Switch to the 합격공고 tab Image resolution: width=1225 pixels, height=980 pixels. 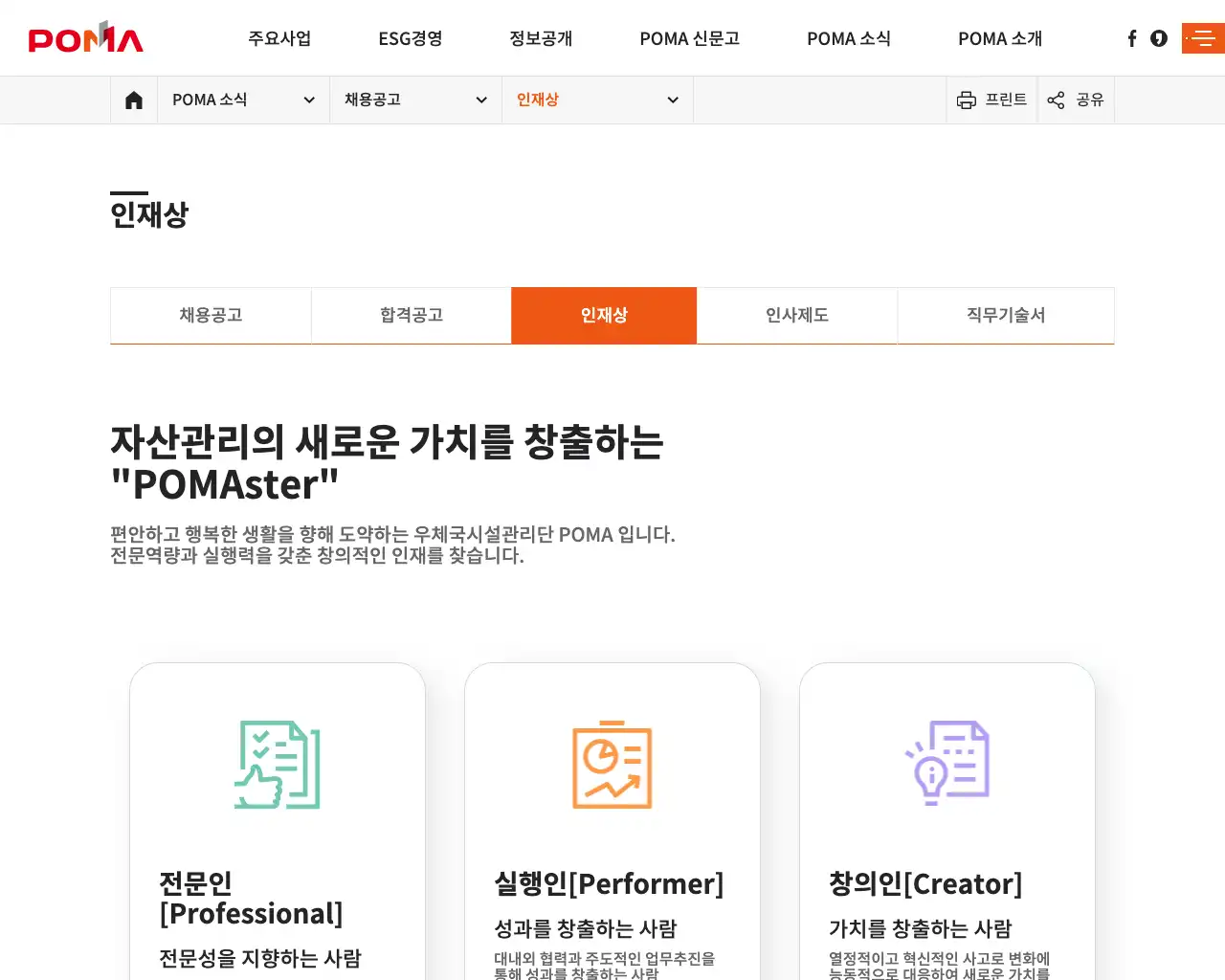coord(412,315)
